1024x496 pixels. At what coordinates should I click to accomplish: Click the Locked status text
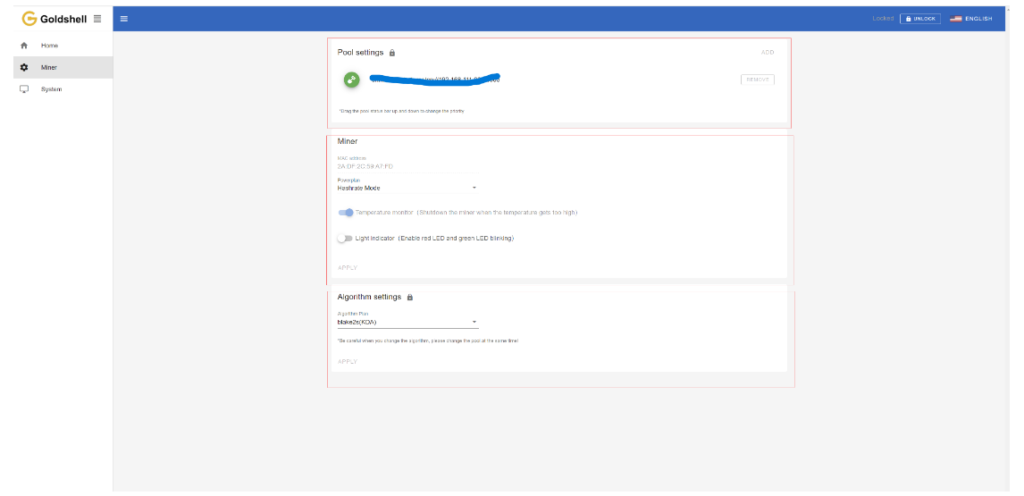[883, 18]
